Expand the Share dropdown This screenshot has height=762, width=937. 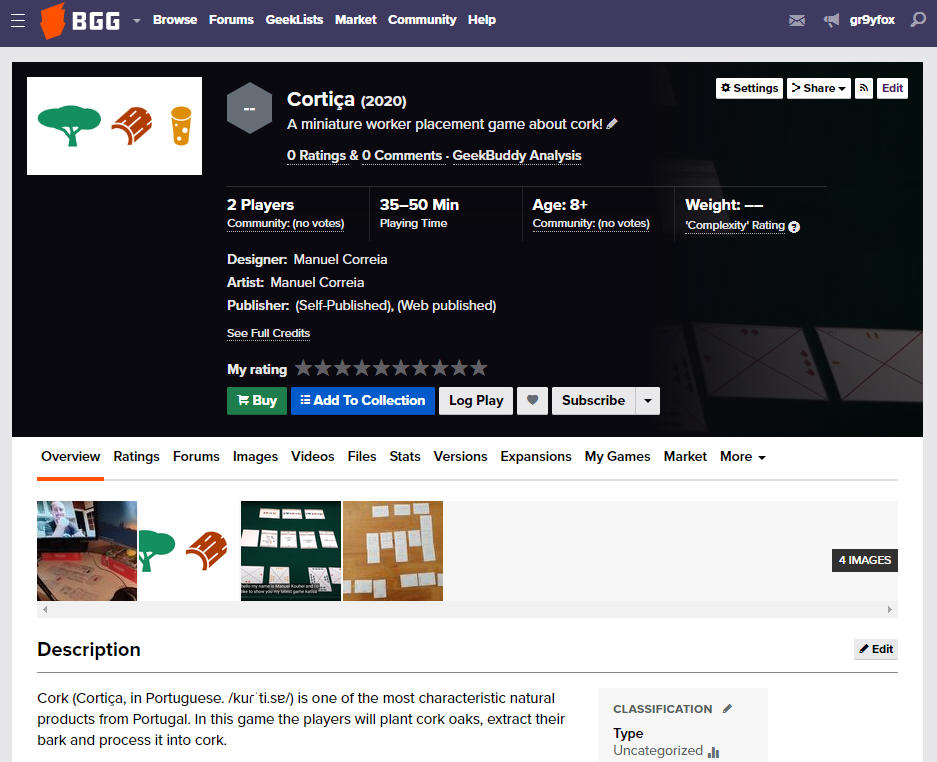(x=819, y=88)
